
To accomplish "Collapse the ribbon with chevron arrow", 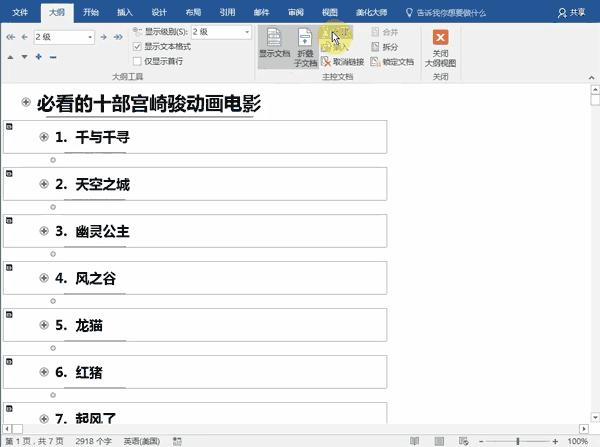I will [x=592, y=78].
